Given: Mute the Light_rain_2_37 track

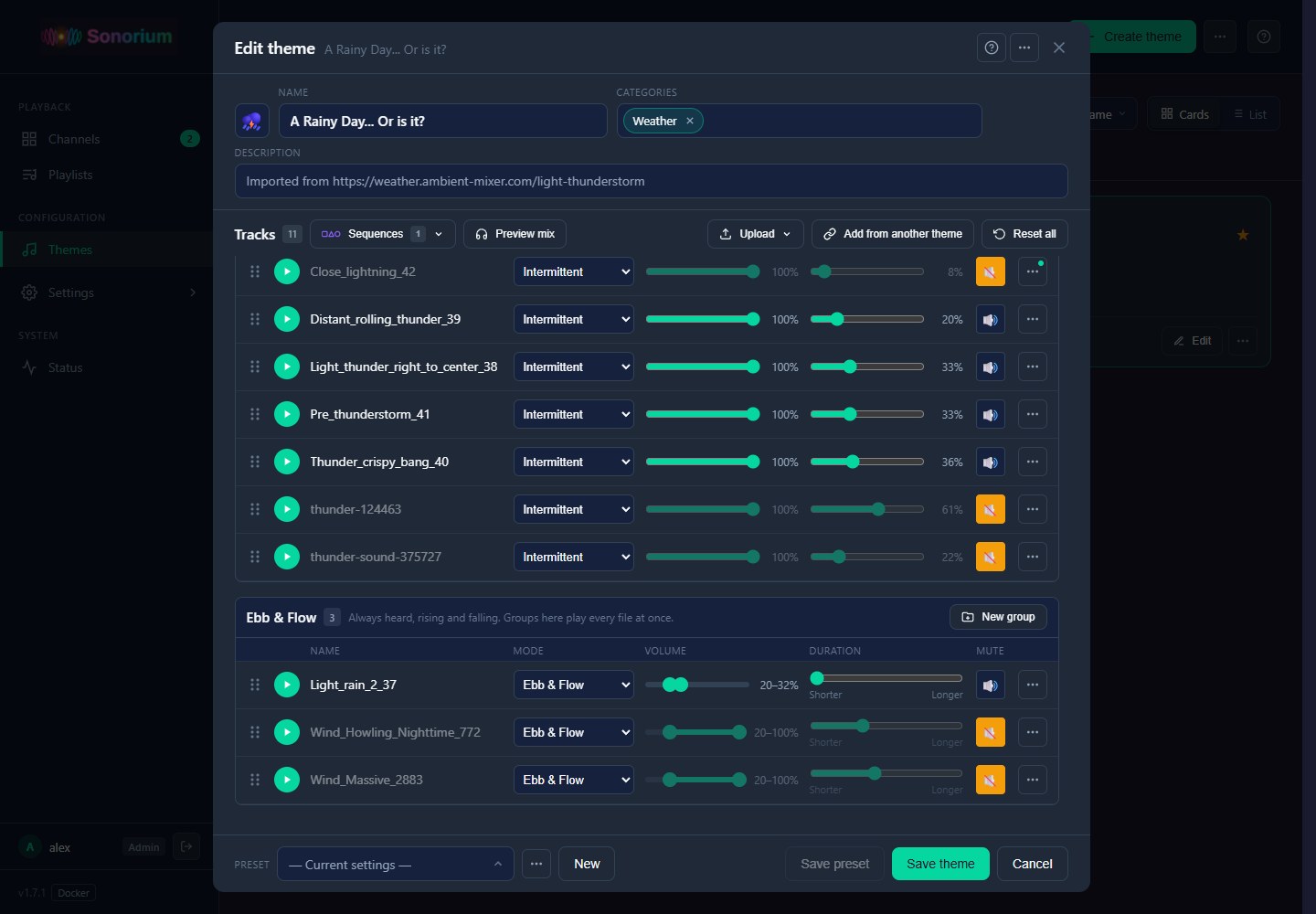Looking at the screenshot, I should coord(991,685).
